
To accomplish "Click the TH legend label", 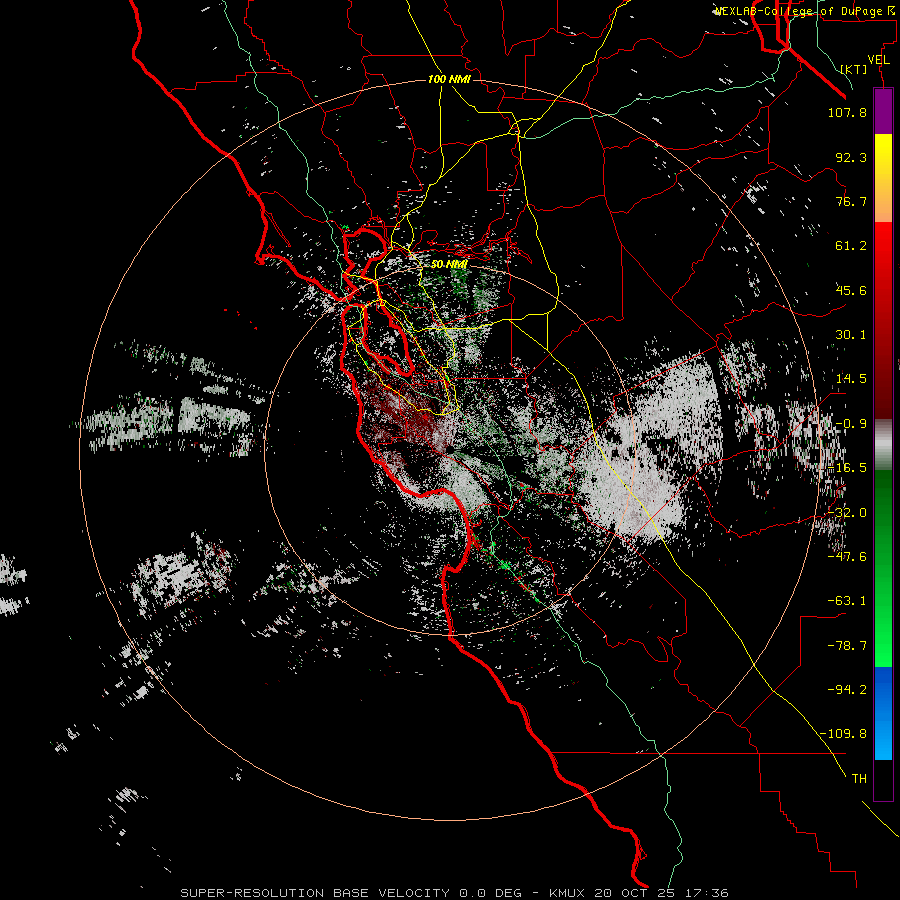I will coord(859,779).
